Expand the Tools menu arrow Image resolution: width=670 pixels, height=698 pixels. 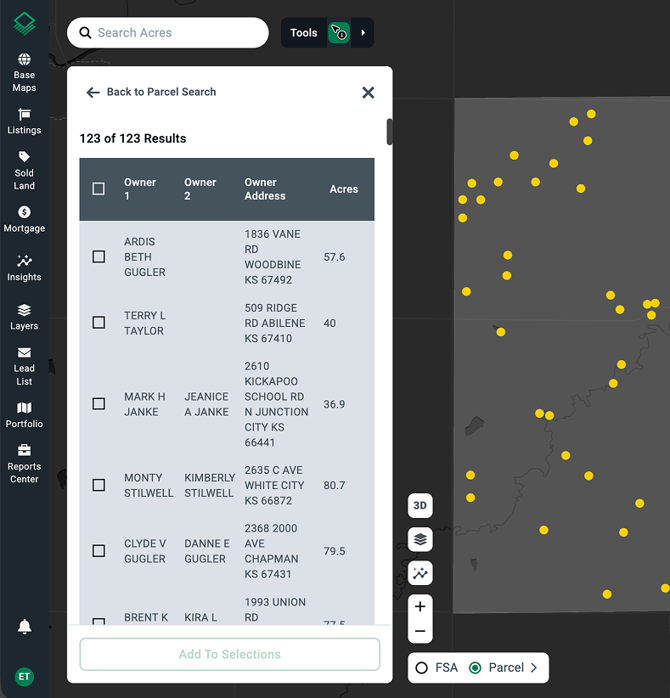click(x=363, y=33)
